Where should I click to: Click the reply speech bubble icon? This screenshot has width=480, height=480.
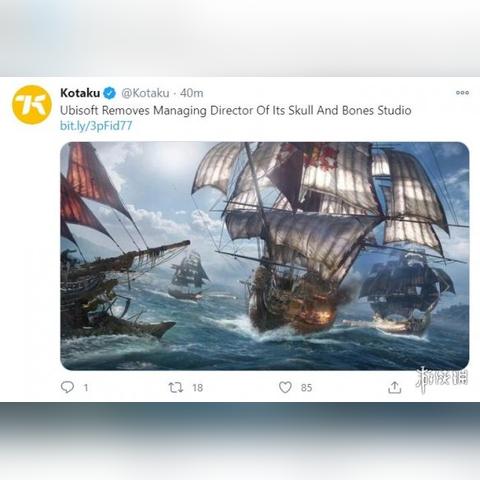[x=67, y=387]
